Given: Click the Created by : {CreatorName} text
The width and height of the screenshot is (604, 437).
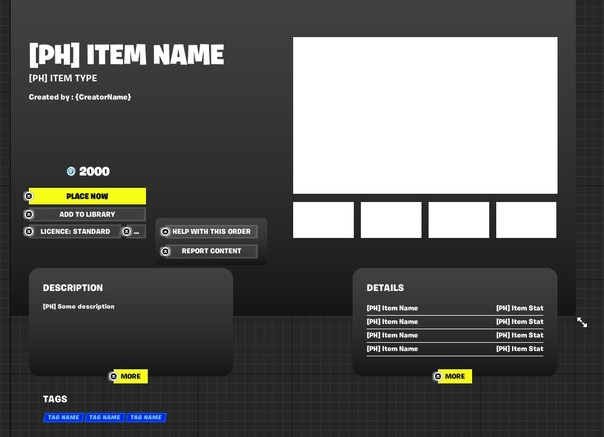Looking at the screenshot, I should click(80, 97).
